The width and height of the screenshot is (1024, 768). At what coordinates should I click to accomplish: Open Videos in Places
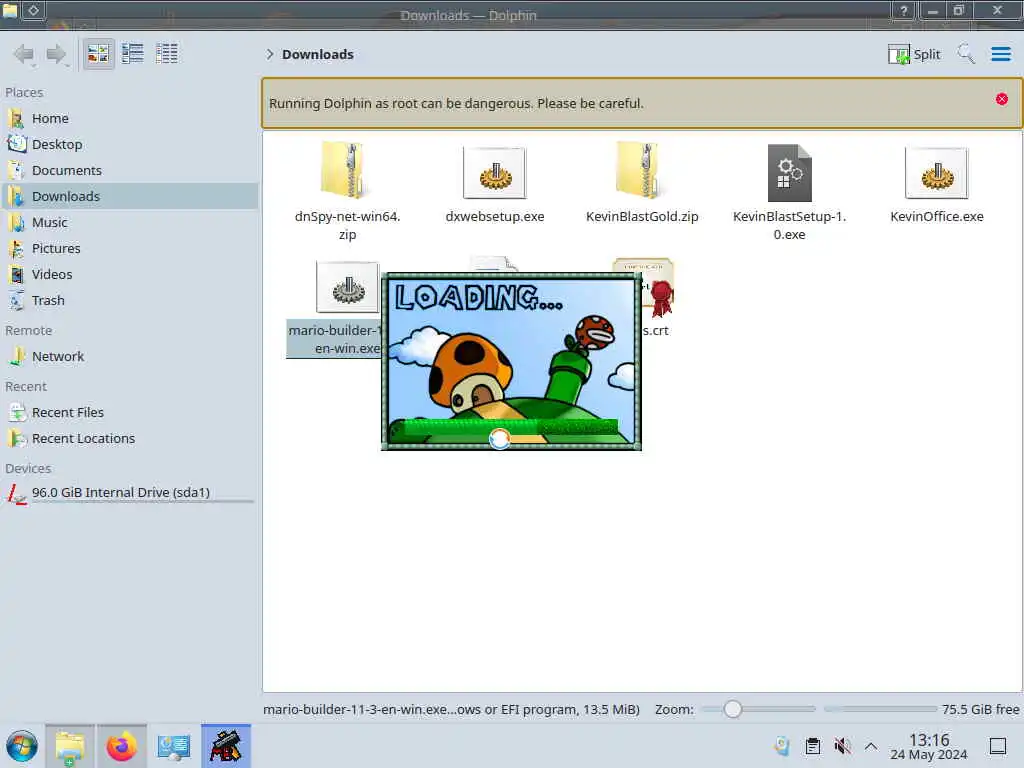tap(129, 275)
